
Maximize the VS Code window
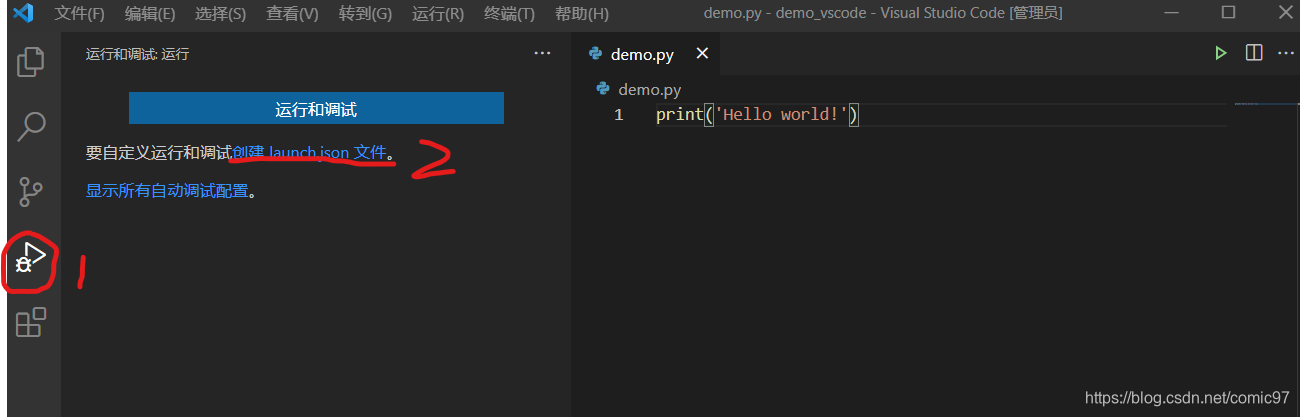click(1229, 13)
